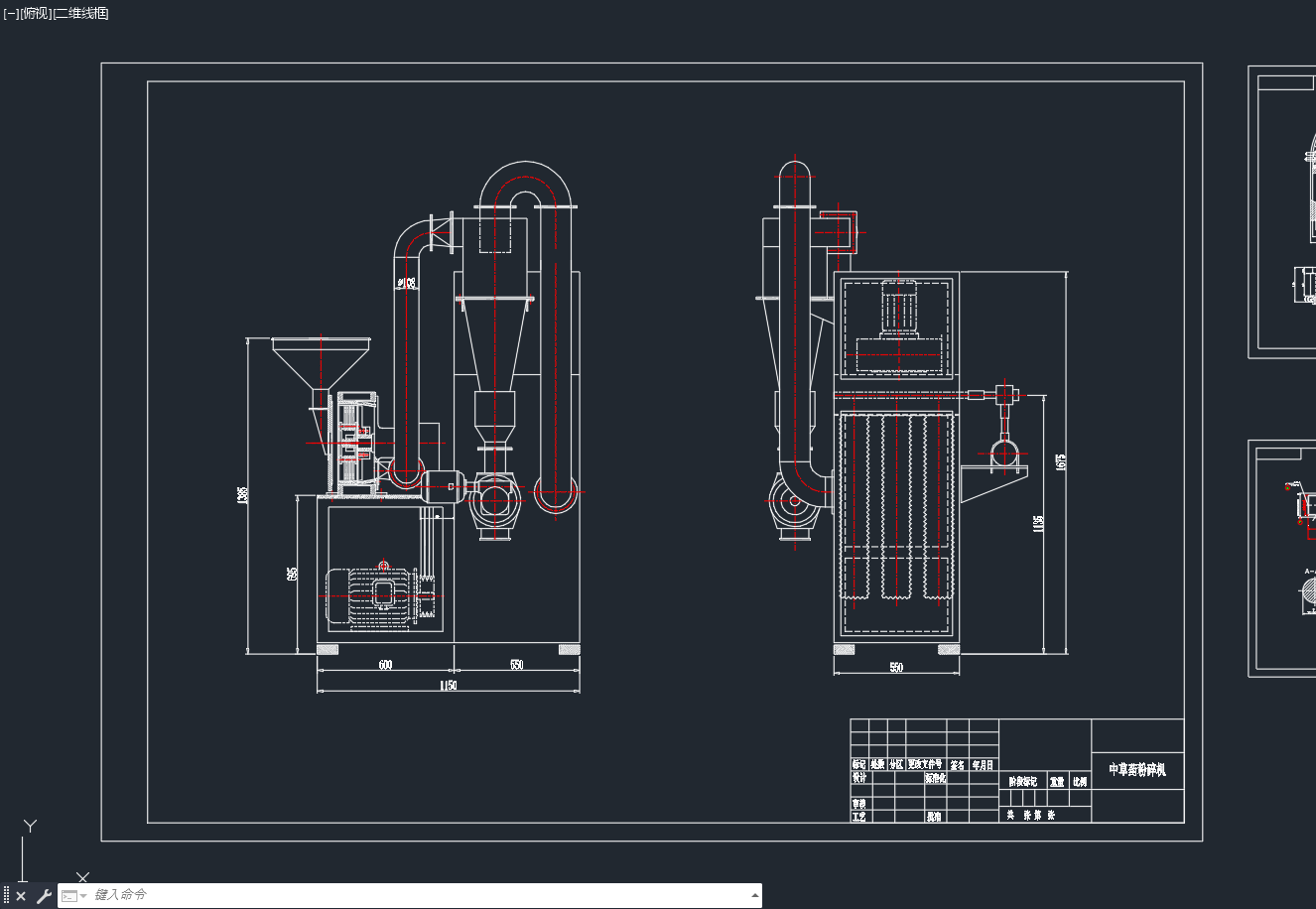Click the 阶段标记 title block cell

click(1023, 782)
